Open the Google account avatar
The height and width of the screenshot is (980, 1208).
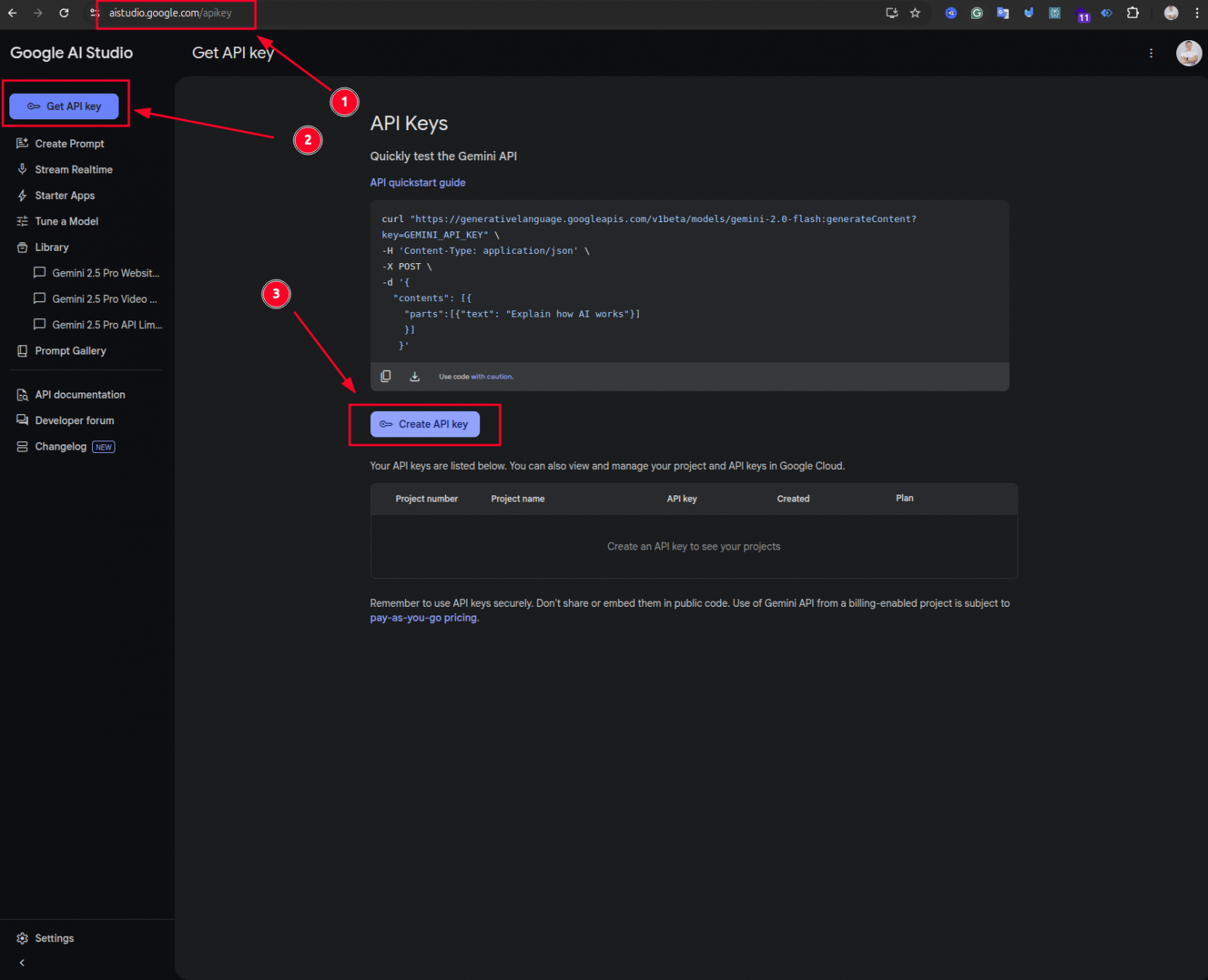[1188, 53]
